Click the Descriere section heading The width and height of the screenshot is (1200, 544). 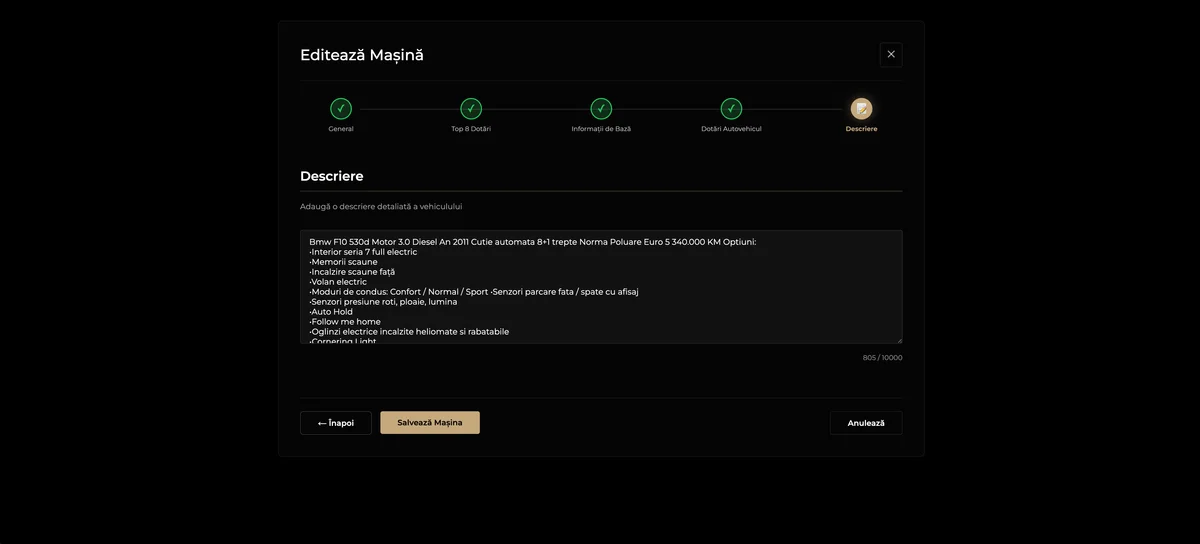click(332, 176)
